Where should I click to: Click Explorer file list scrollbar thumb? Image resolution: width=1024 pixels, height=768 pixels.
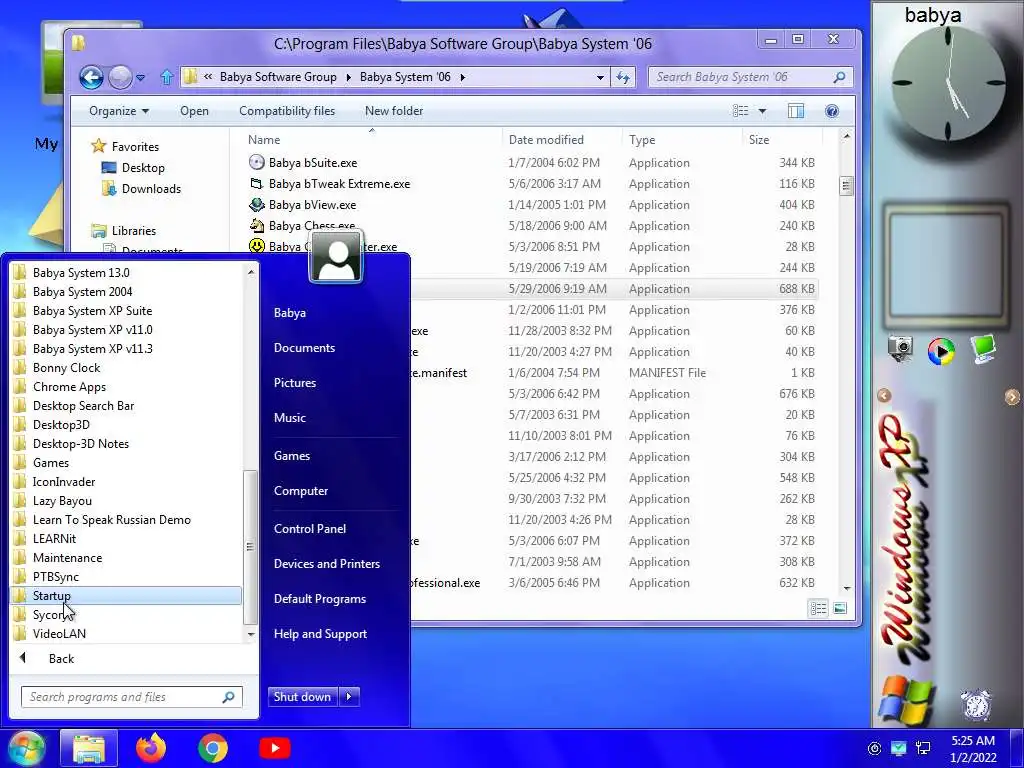click(x=846, y=186)
